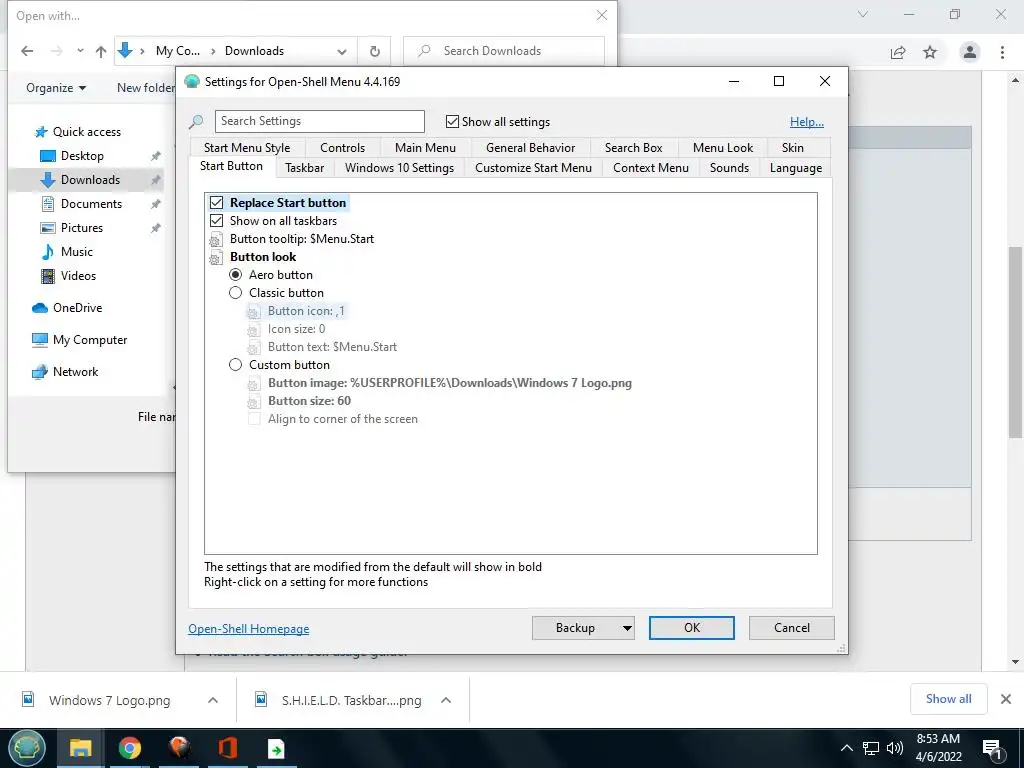Screen dimensions: 1024x768
Task: Click OK to apply settings
Action: (692, 628)
